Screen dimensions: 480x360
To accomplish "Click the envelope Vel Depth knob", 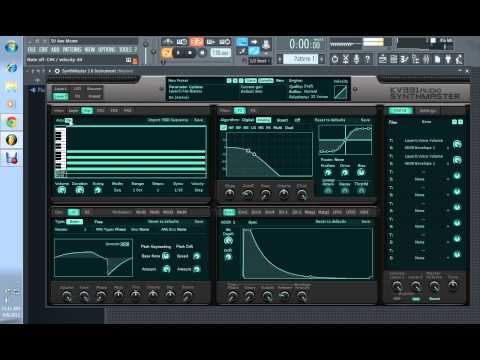I will (x=228, y=240).
